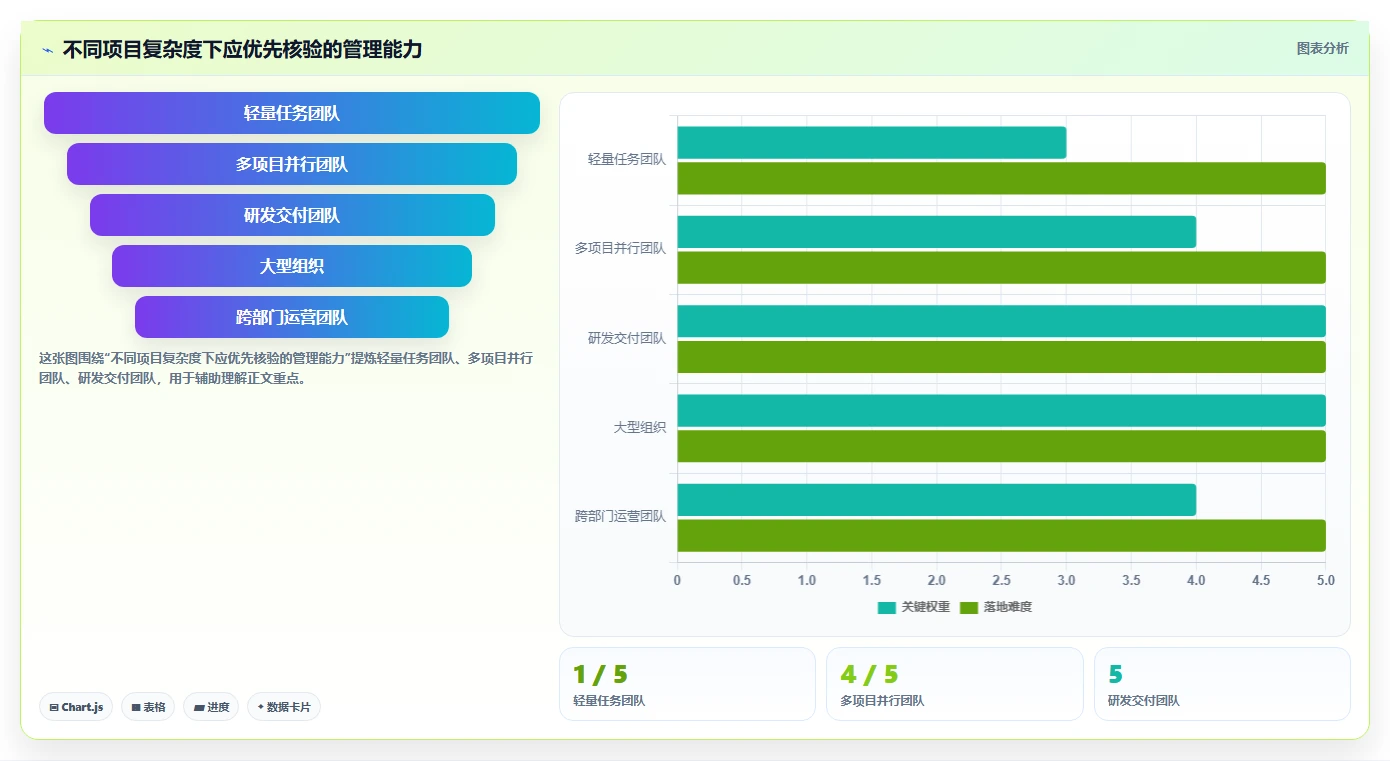Image resolution: width=1390 pixels, height=761 pixels.
Task: Click the 3.5 x-axis tick label
Action: click(x=1131, y=580)
